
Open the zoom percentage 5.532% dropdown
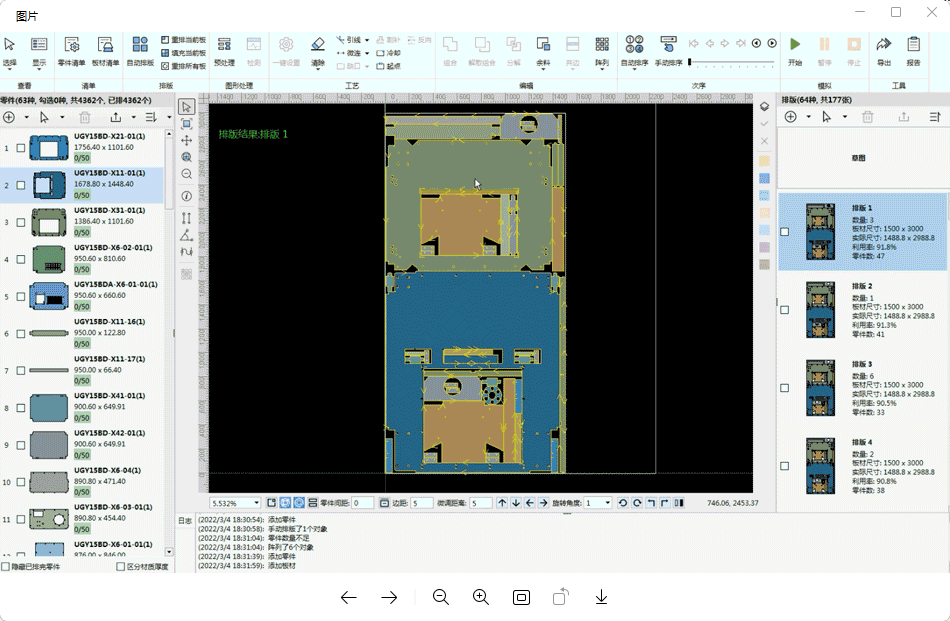[x=257, y=503]
